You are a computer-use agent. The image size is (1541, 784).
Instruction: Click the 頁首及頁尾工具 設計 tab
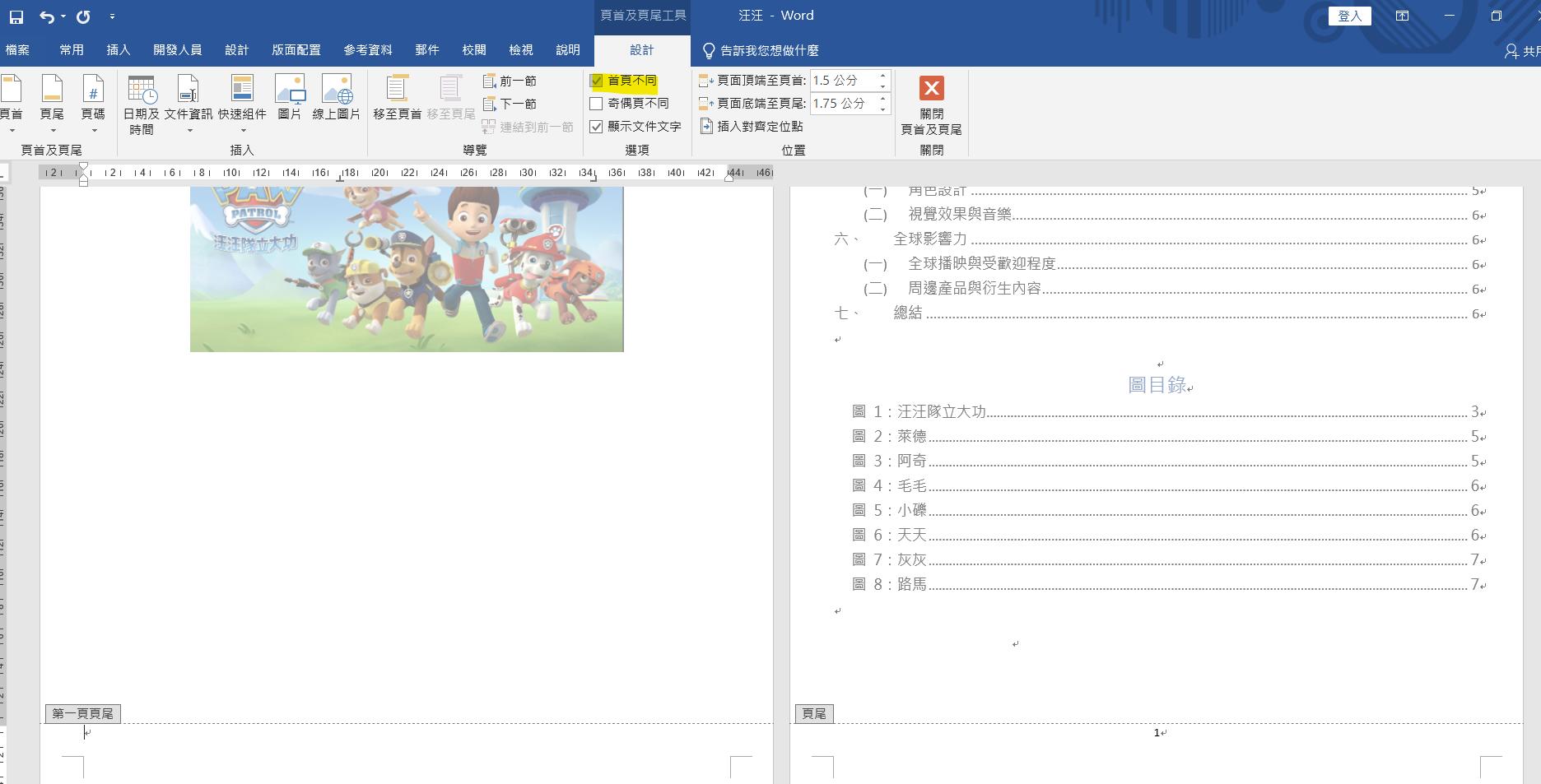point(642,50)
